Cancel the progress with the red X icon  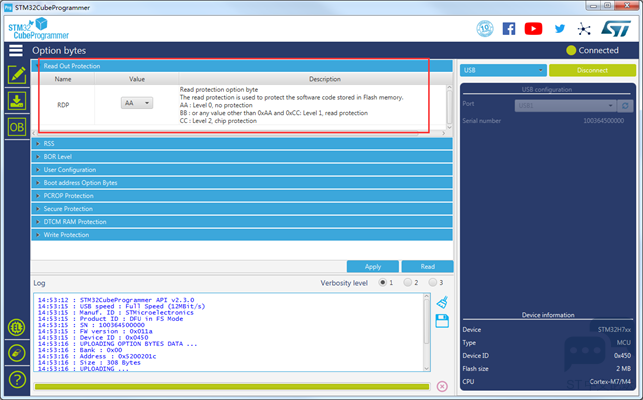(442, 386)
